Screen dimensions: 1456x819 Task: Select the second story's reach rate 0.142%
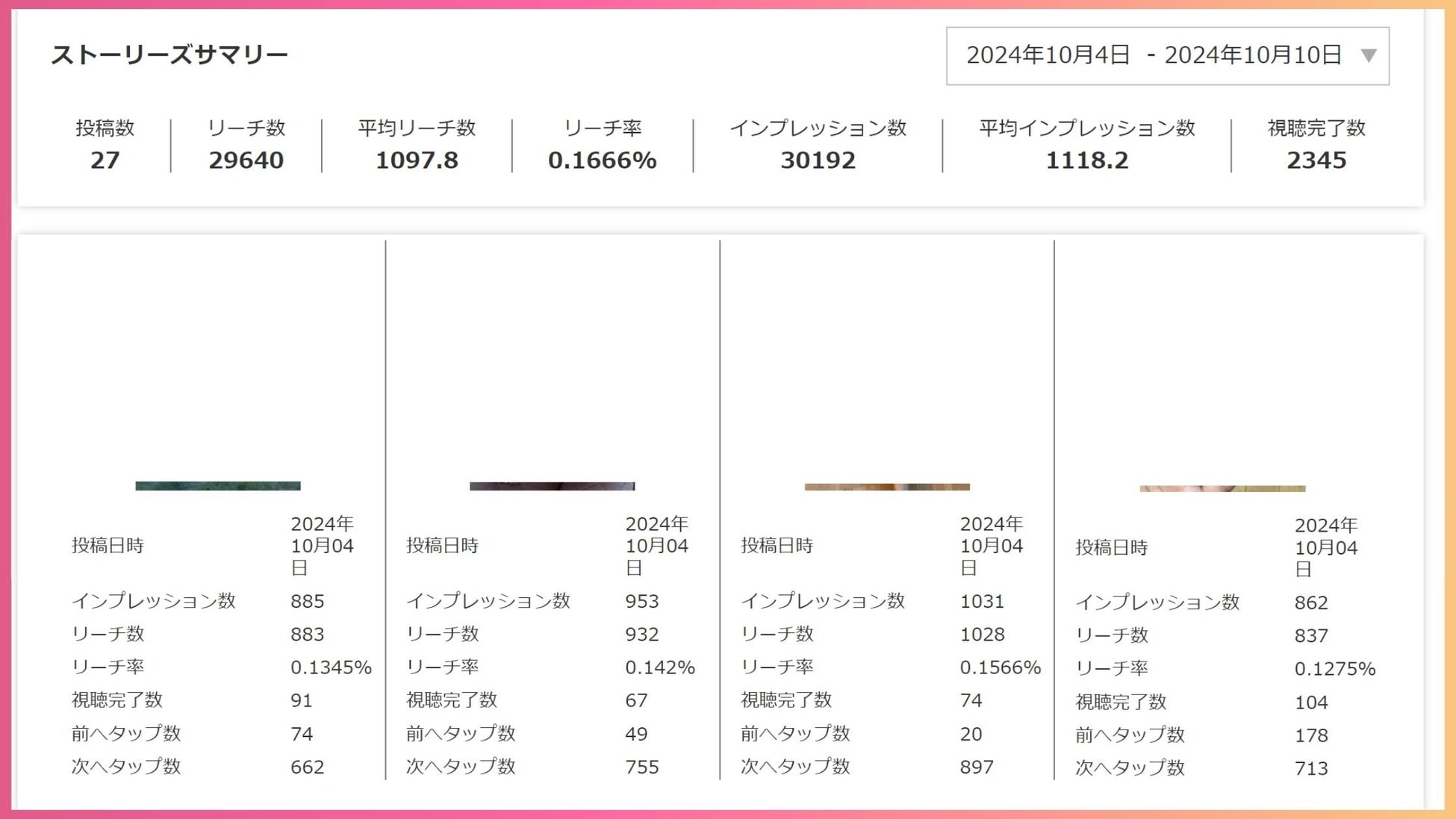click(x=660, y=667)
